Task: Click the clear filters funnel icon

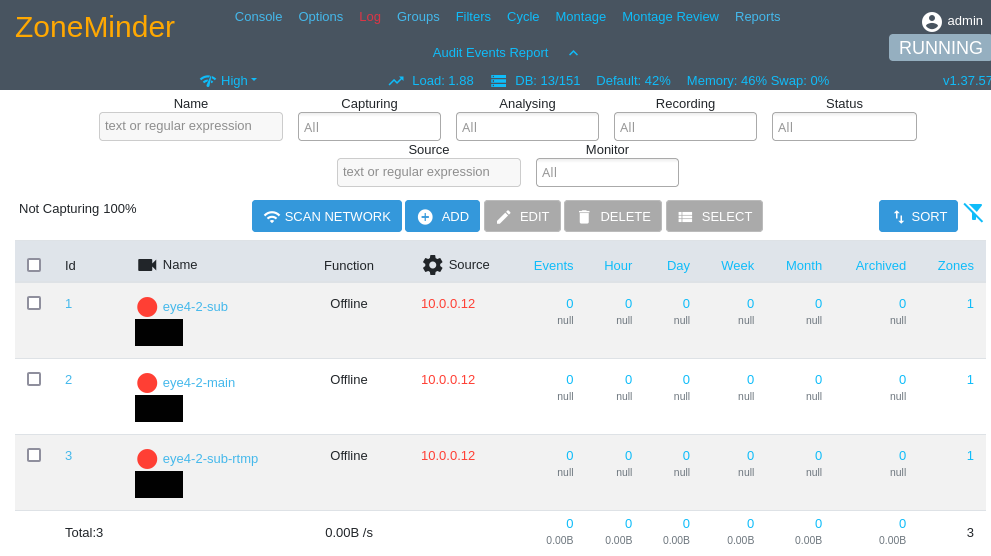Action: (973, 212)
